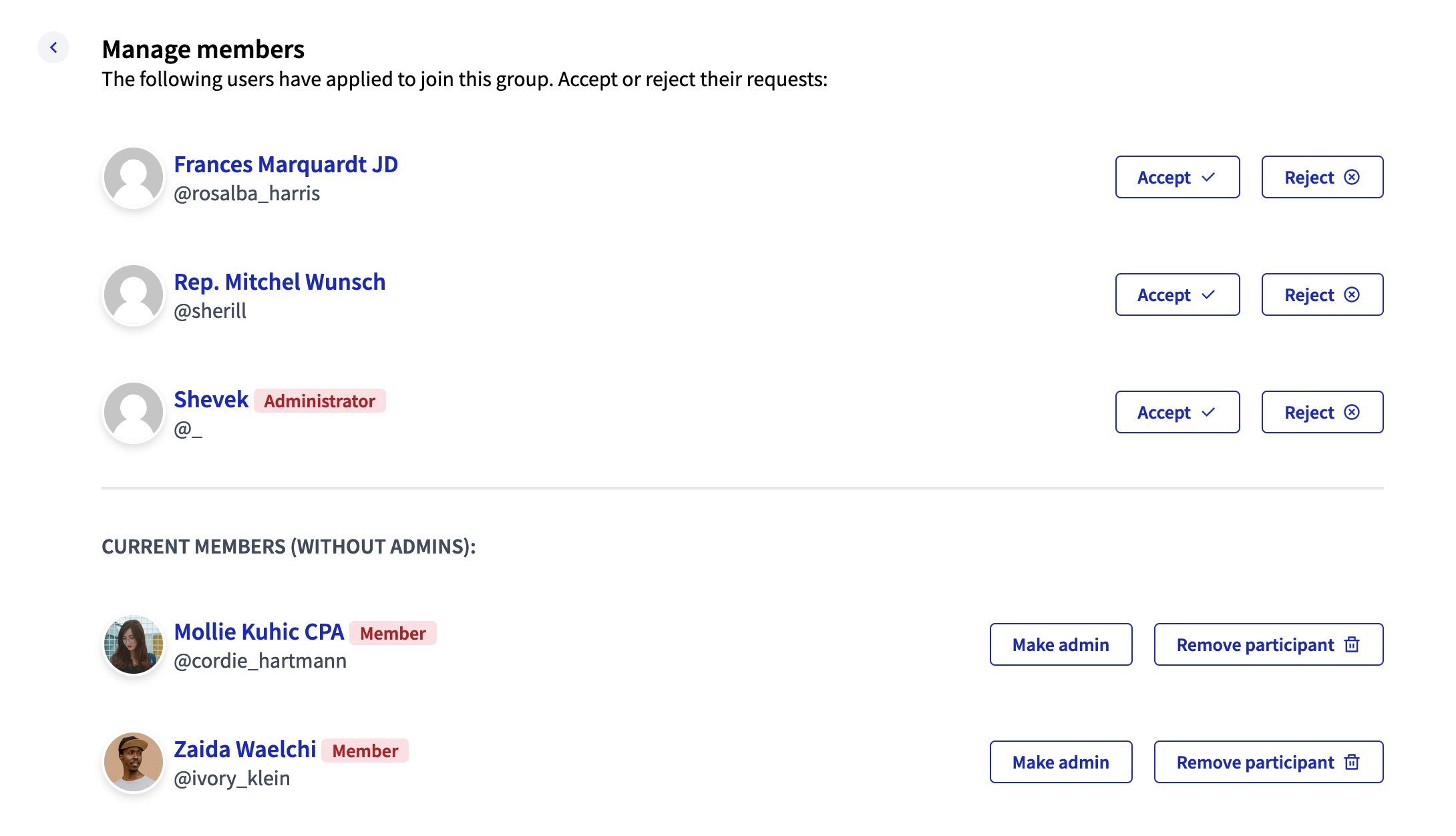Click the back navigation chevron
The image size is (1456, 836).
click(x=53, y=47)
